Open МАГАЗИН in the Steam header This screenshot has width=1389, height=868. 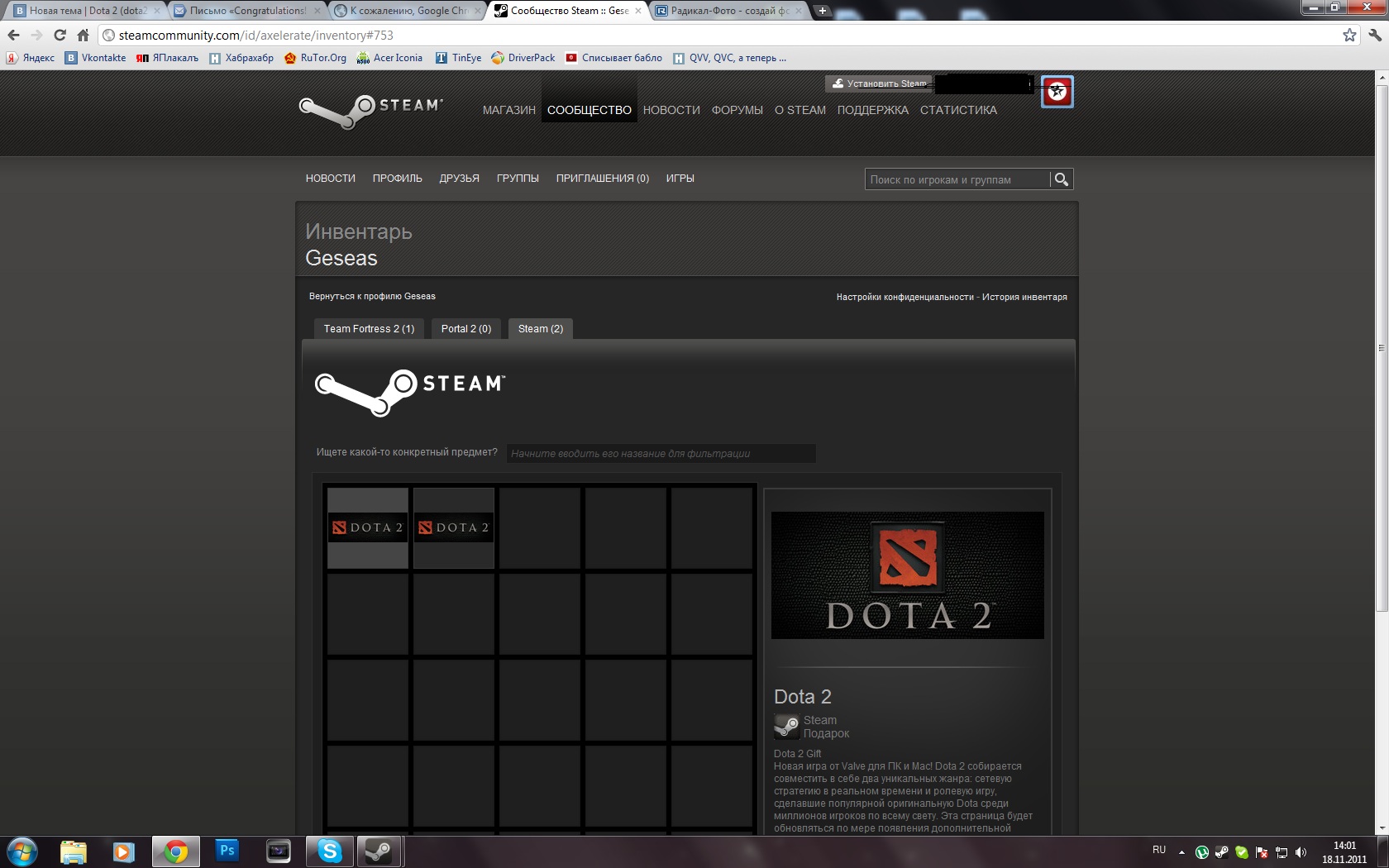pyautogui.click(x=509, y=110)
